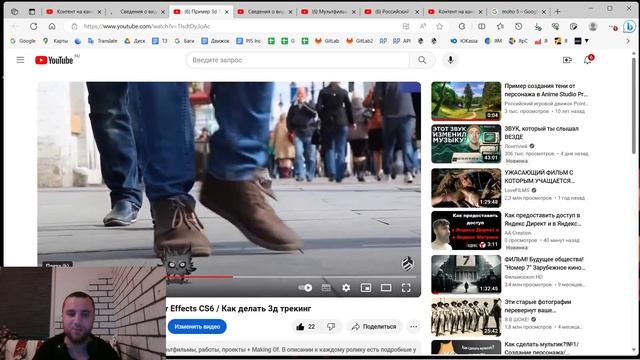
Task: Switch player to theater mode
Action: pos(386,288)
